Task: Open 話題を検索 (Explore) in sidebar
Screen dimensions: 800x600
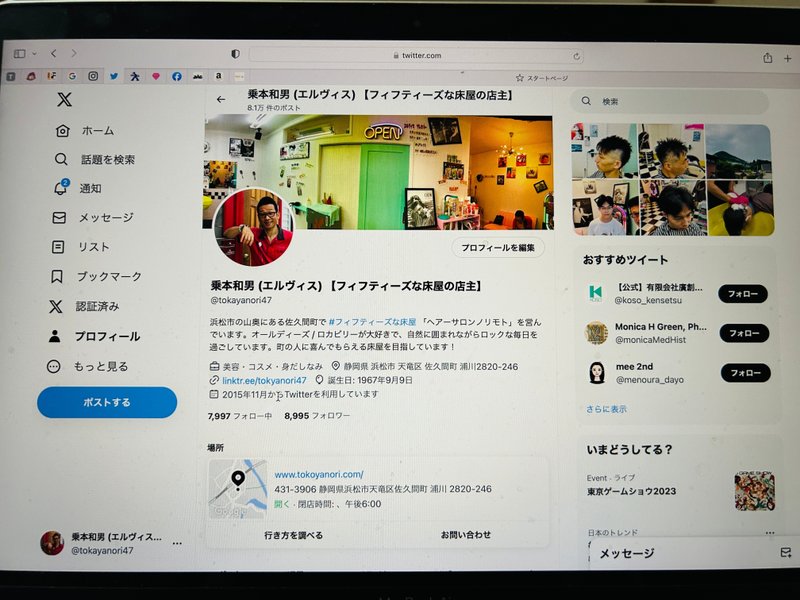Action: (x=95, y=160)
